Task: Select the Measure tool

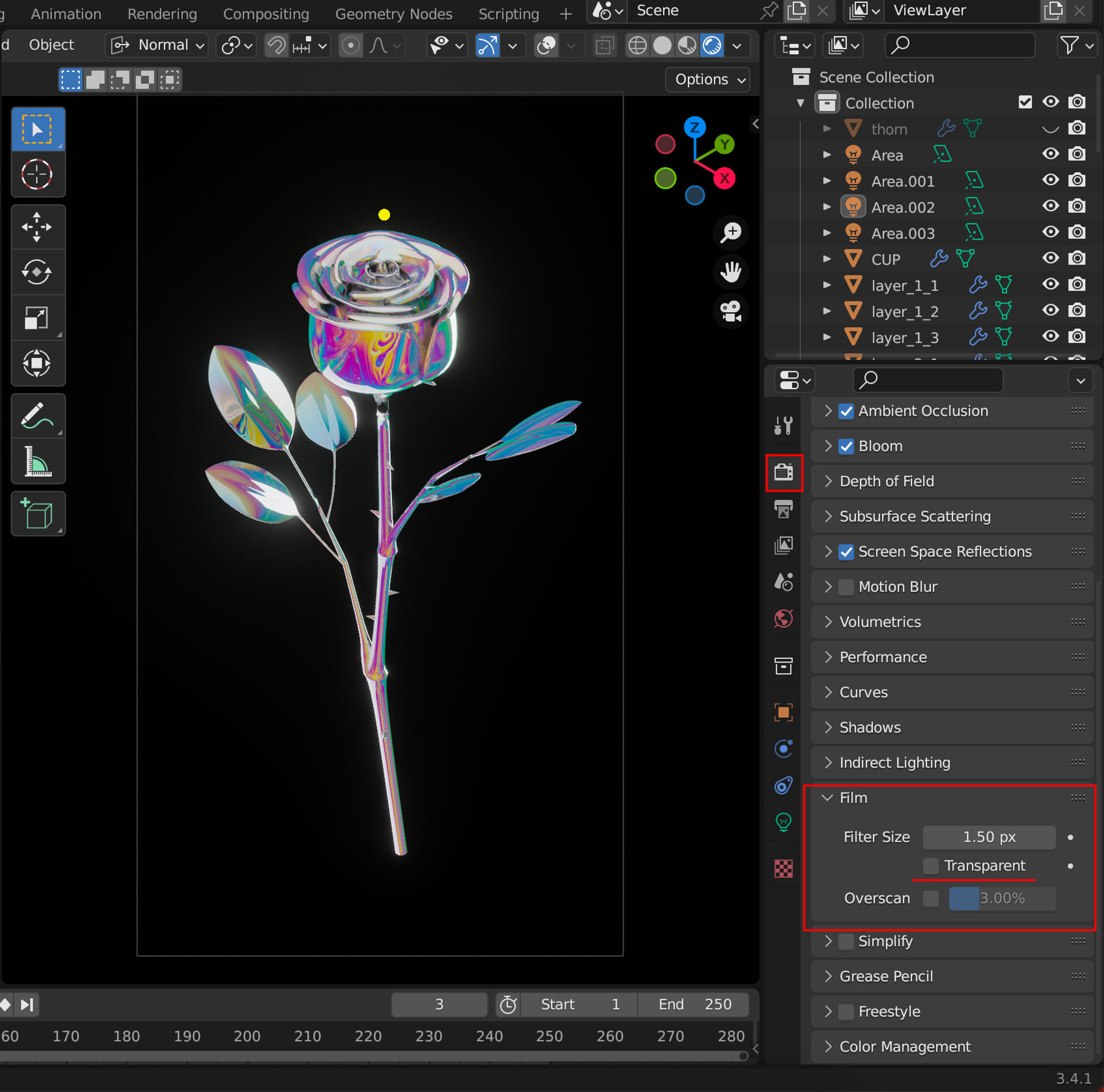Action: [37, 461]
